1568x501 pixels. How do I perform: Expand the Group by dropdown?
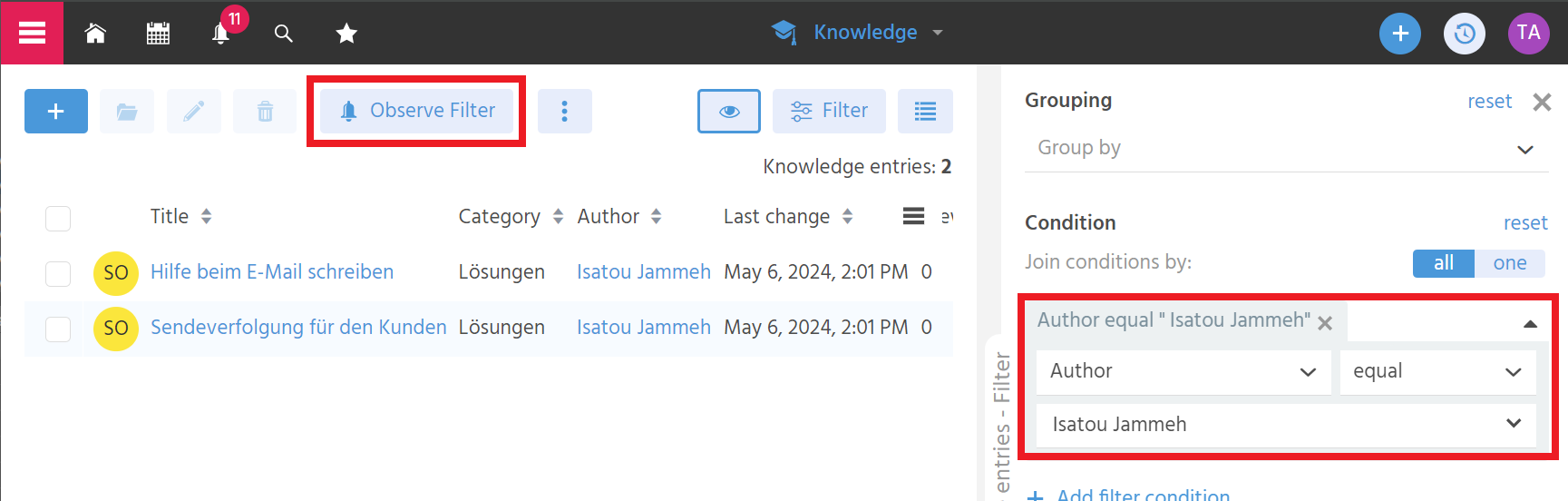click(x=1285, y=148)
